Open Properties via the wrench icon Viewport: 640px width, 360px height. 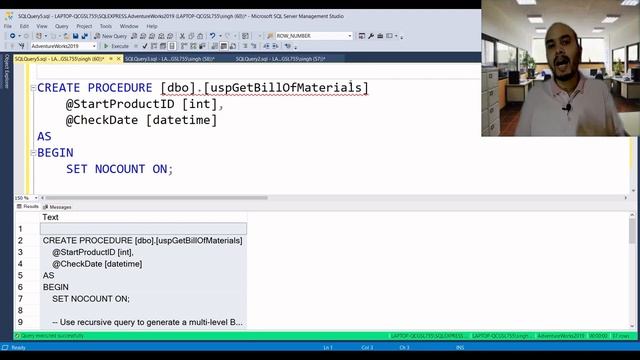click(371, 36)
